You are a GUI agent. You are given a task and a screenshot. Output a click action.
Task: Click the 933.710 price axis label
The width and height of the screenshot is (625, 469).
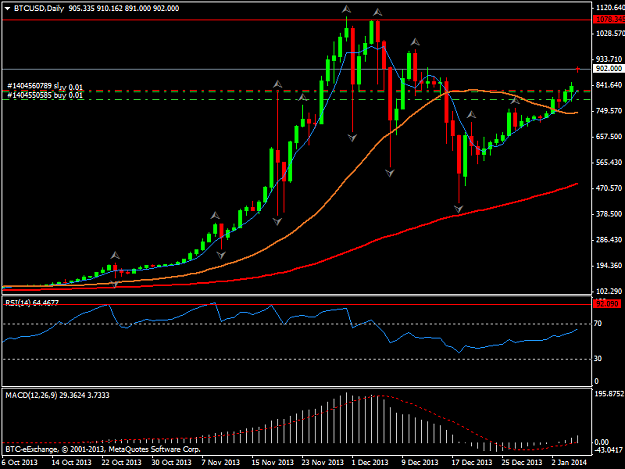click(x=609, y=59)
